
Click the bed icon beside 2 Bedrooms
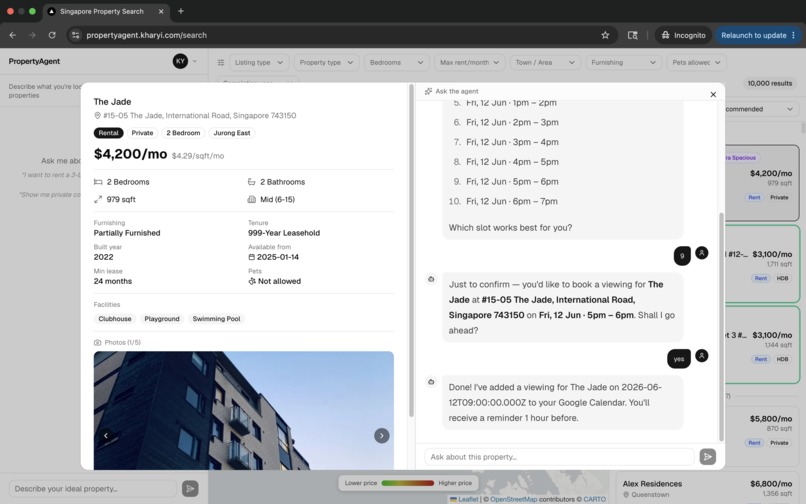pyautogui.click(x=98, y=182)
